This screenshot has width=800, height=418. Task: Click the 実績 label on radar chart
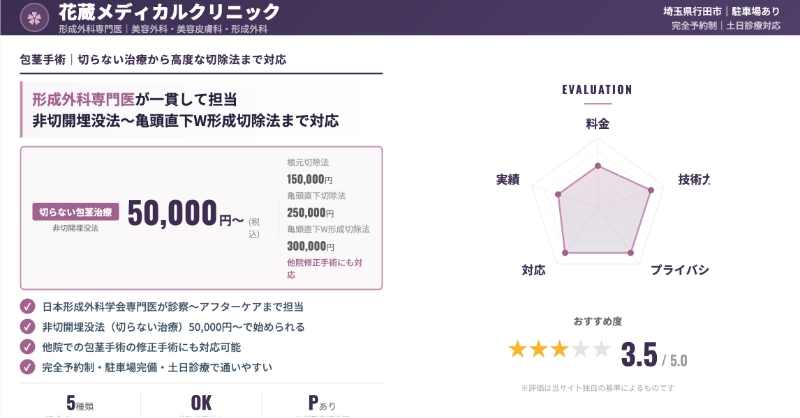tap(507, 180)
